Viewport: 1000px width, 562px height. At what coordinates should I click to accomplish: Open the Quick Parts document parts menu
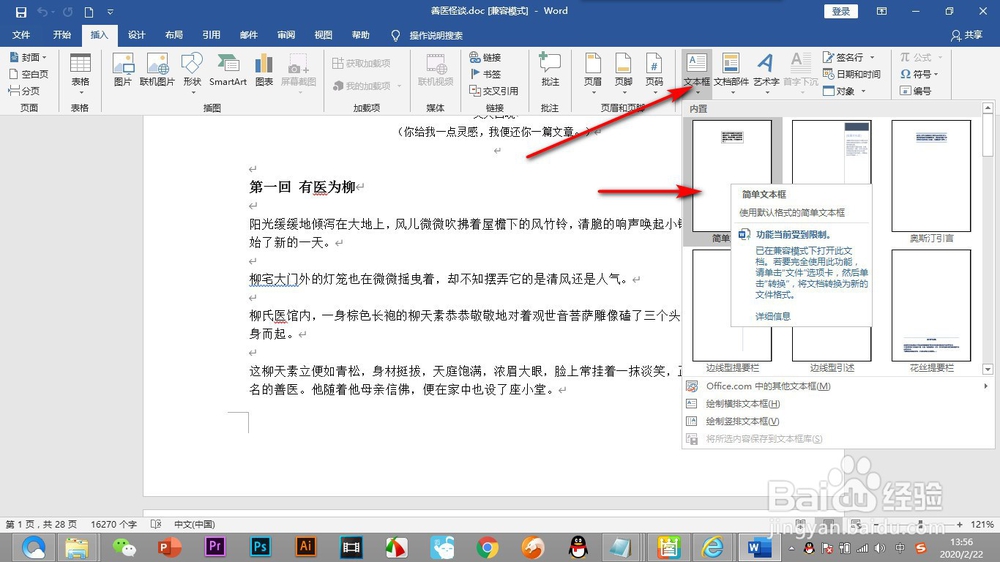731,73
